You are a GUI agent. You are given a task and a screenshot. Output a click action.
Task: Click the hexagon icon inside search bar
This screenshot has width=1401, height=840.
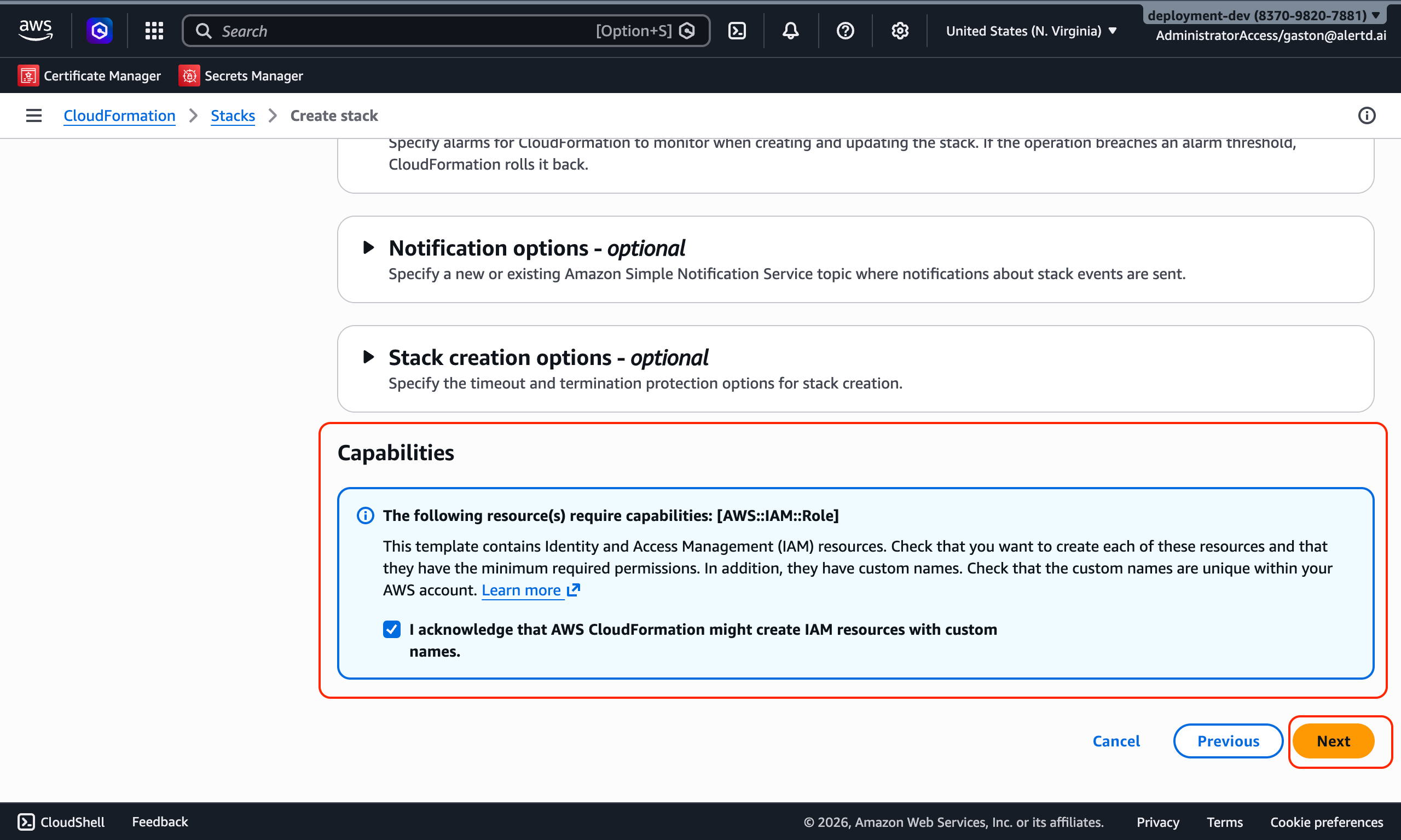(x=687, y=31)
